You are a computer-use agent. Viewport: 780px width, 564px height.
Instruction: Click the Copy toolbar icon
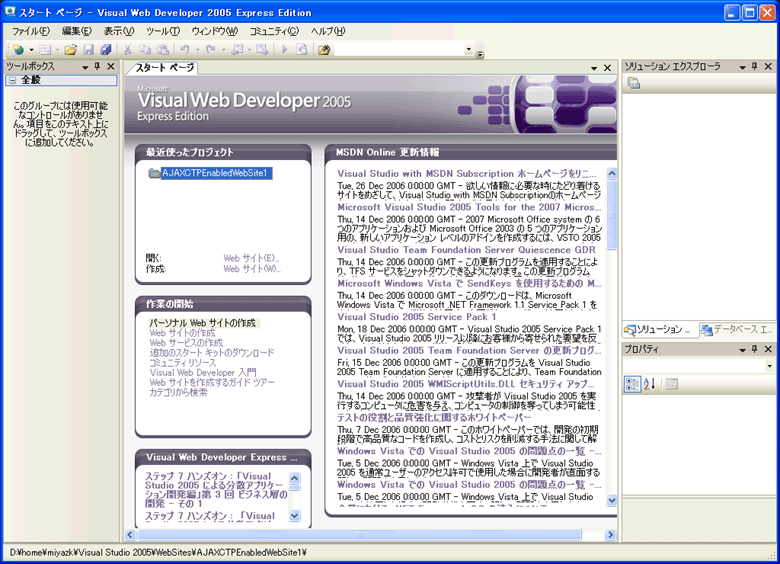coord(145,49)
